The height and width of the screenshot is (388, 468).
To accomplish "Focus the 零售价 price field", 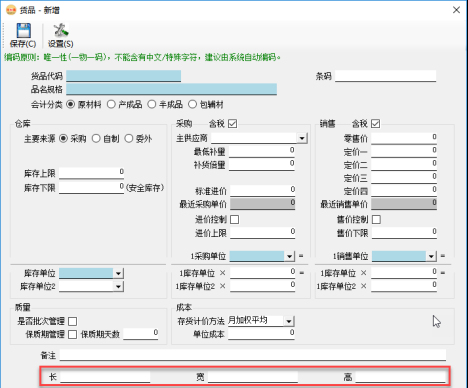I will click(x=404, y=138).
